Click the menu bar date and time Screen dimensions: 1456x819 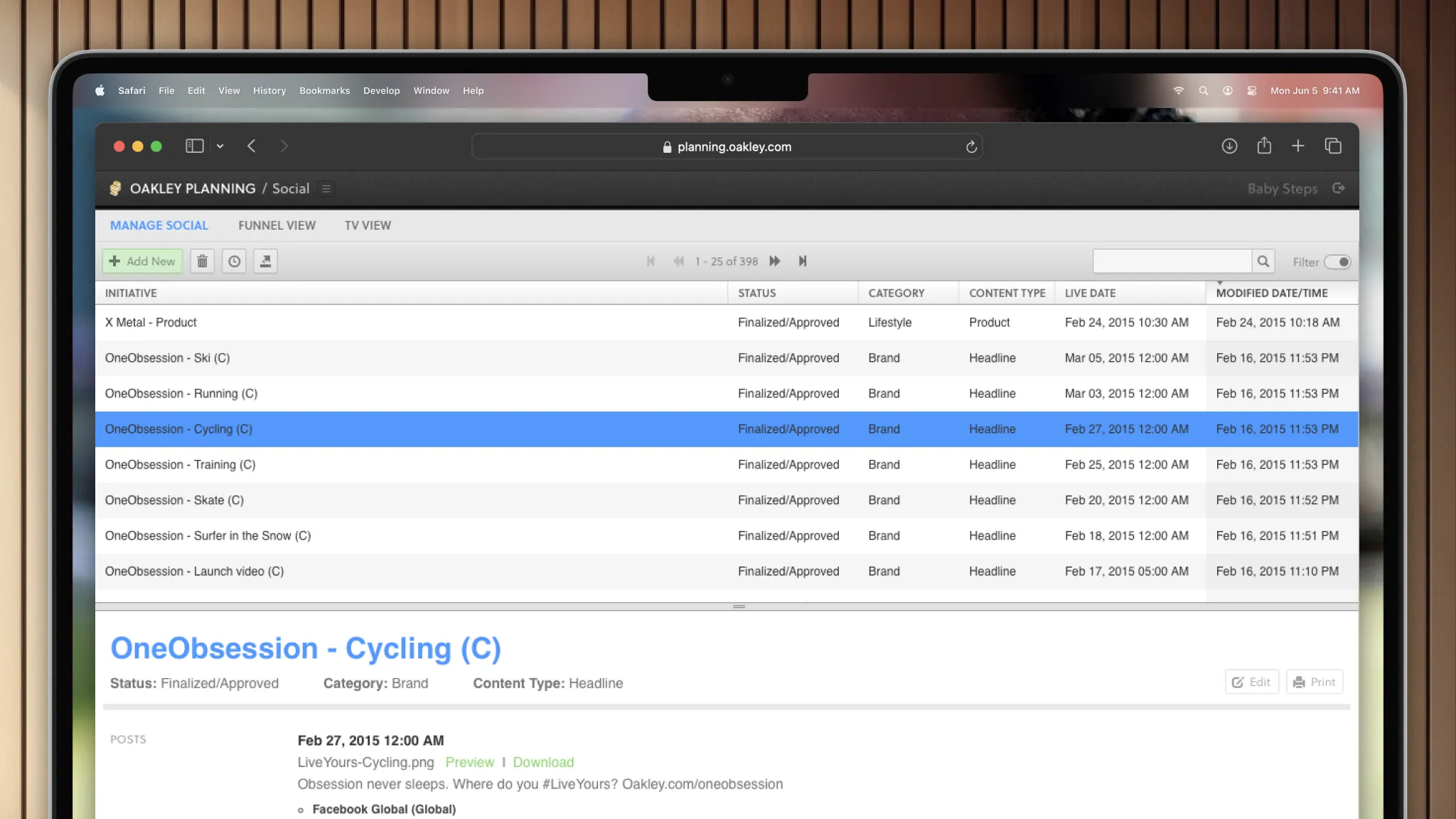click(1315, 91)
